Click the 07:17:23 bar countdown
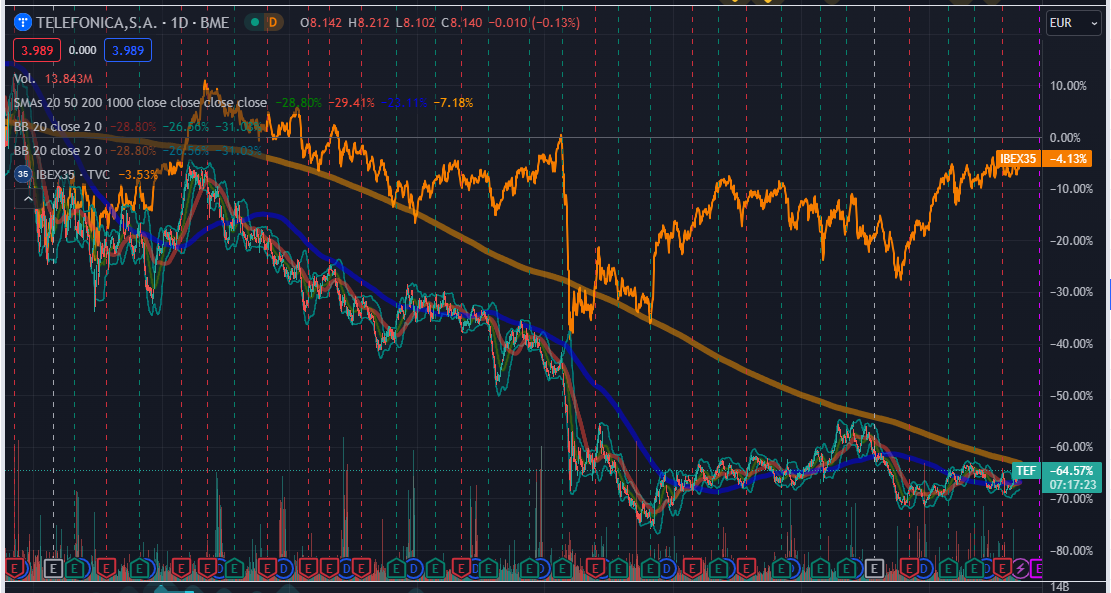 (1071, 484)
